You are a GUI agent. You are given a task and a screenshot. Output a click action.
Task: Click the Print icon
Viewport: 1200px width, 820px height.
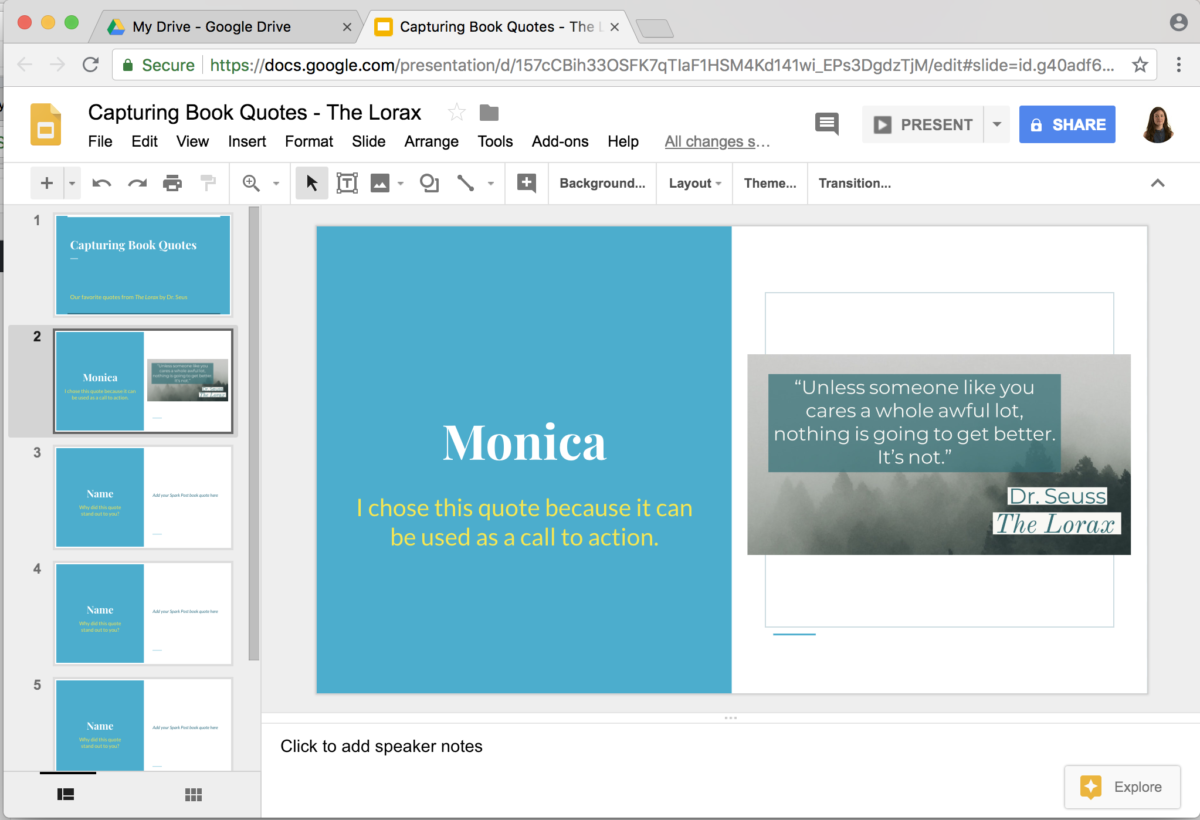172,183
